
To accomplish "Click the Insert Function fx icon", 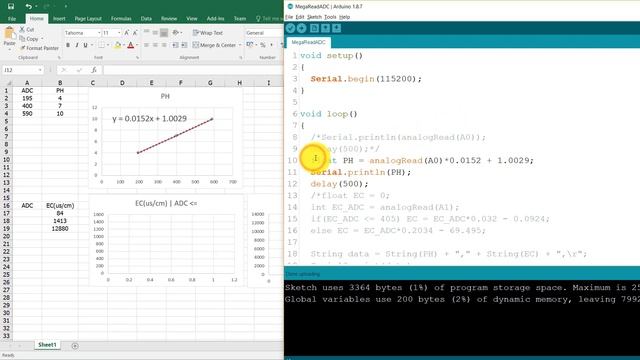I will pyautogui.click(x=93, y=70).
